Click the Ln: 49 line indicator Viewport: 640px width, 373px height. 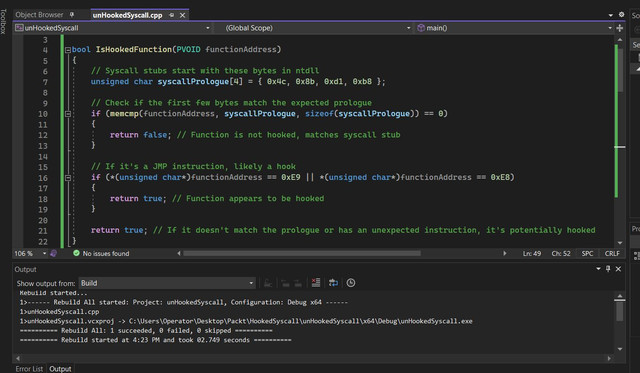tap(531, 253)
